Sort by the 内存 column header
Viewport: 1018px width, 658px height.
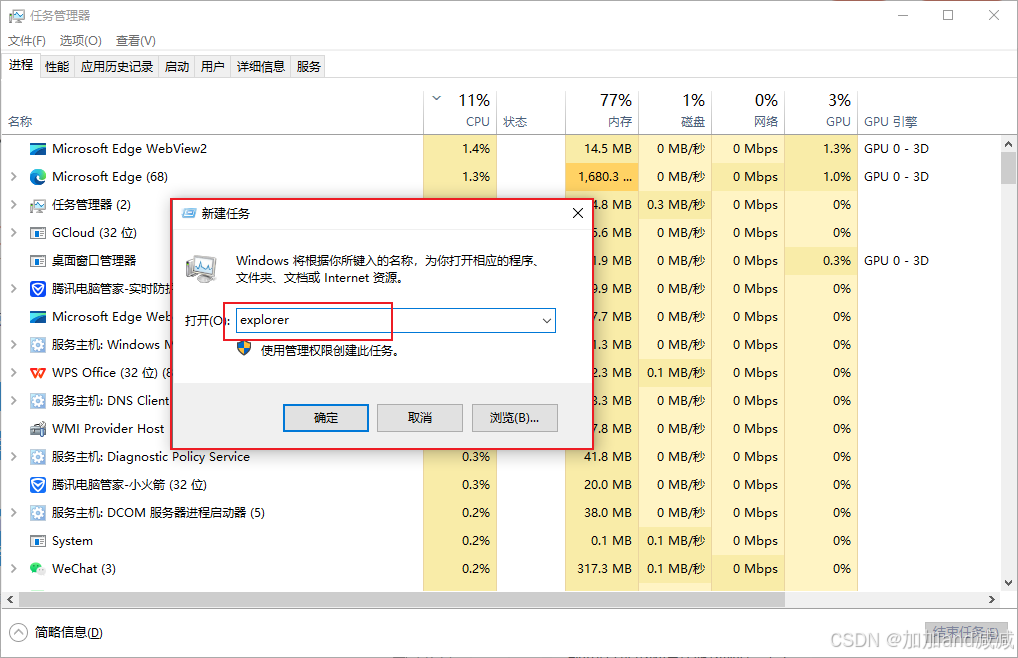coord(602,111)
